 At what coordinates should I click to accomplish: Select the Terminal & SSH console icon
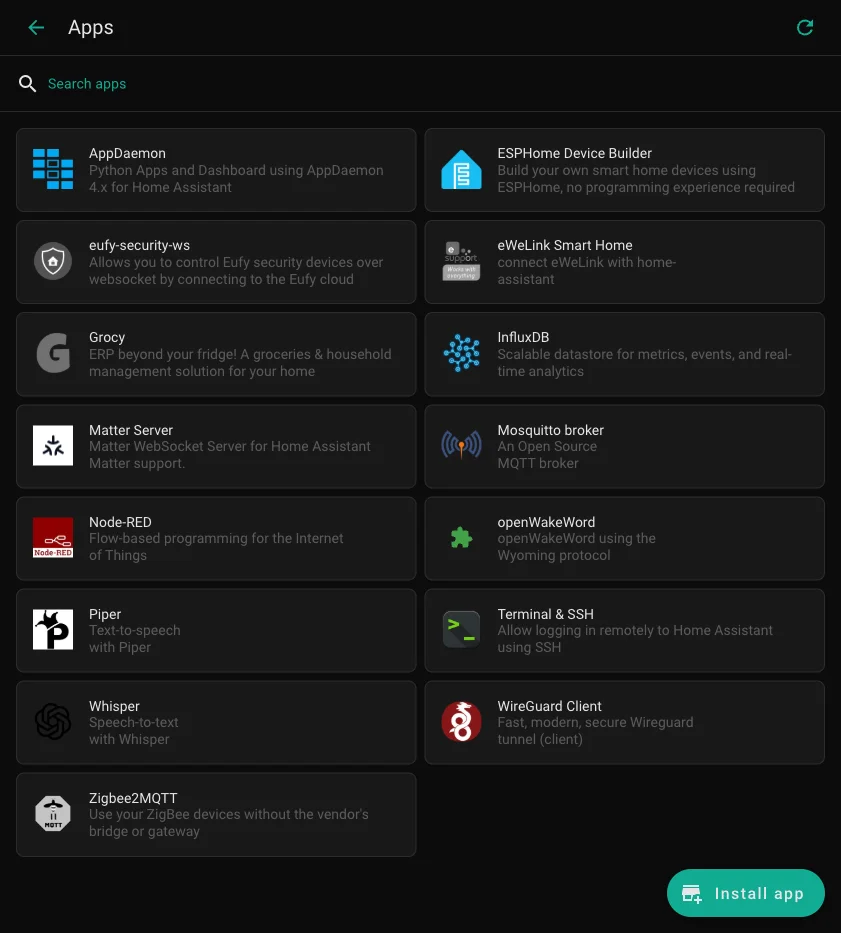[x=461, y=630]
